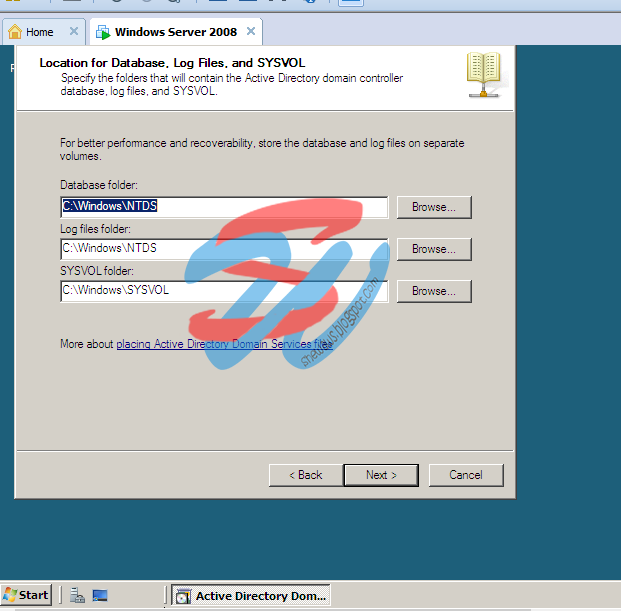Open the Windows Start menu

(26, 595)
